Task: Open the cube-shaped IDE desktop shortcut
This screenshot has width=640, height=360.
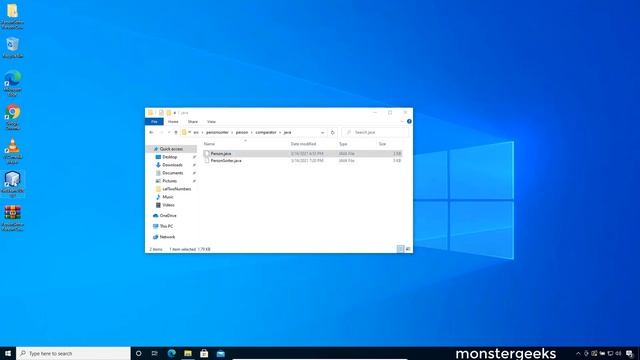Action: click(x=13, y=184)
